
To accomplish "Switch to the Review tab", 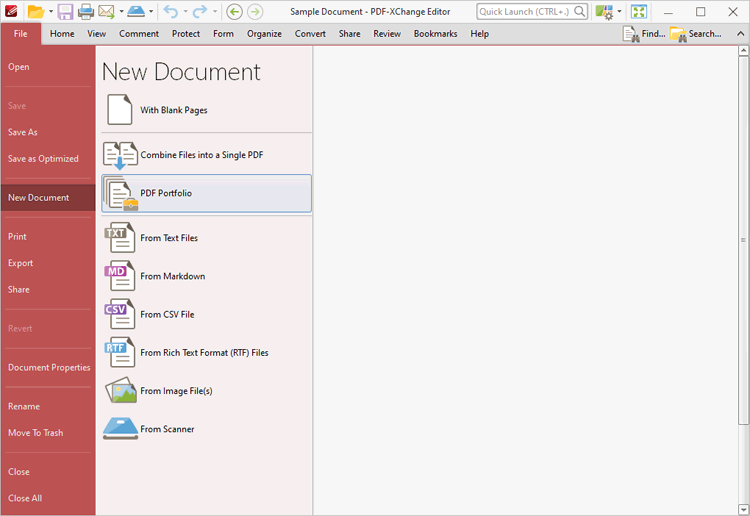I will tap(387, 34).
